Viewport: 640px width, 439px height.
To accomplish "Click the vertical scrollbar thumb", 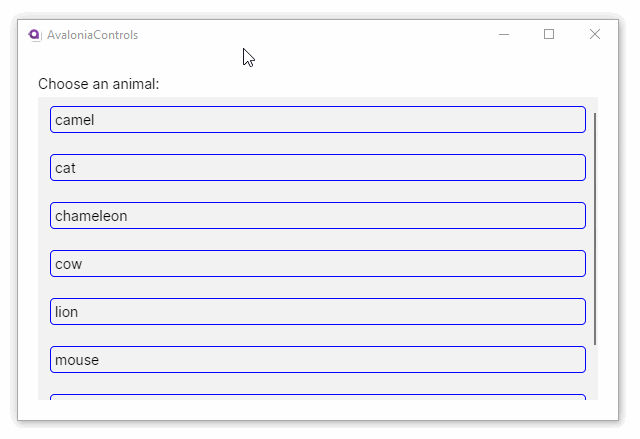I will (x=595, y=230).
